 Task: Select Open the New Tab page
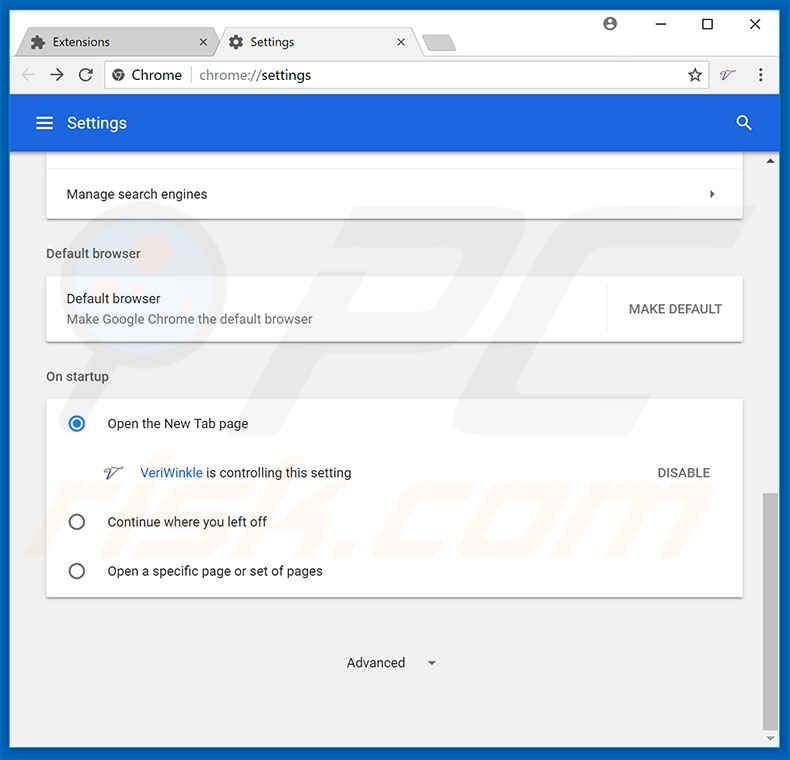click(77, 423)
